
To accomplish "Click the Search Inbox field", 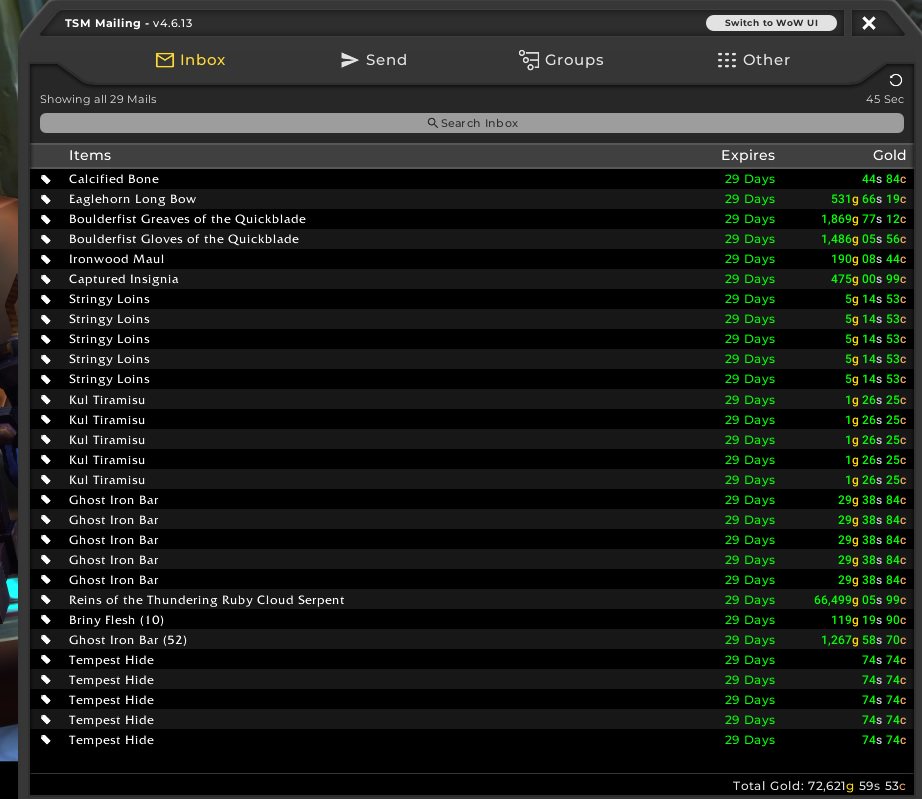I will pyautogui.click(x=473, y=123).
